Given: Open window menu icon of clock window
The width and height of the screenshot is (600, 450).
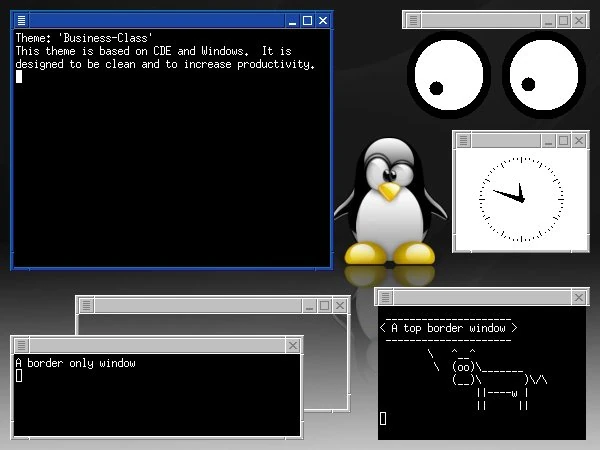Looking at the screenshot, I should coord(463,140).
